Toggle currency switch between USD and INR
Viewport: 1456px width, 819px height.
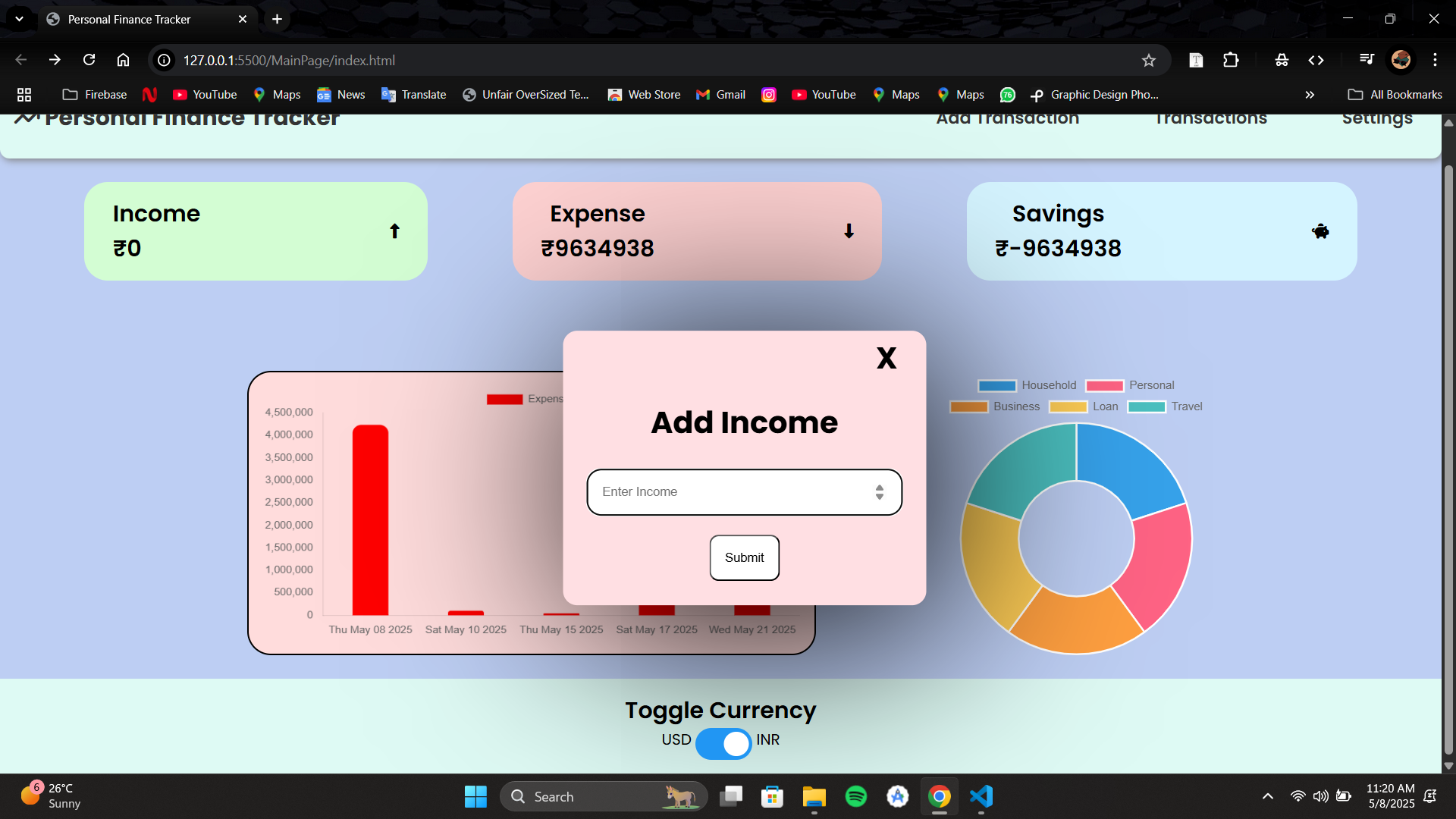pos(723,744)
